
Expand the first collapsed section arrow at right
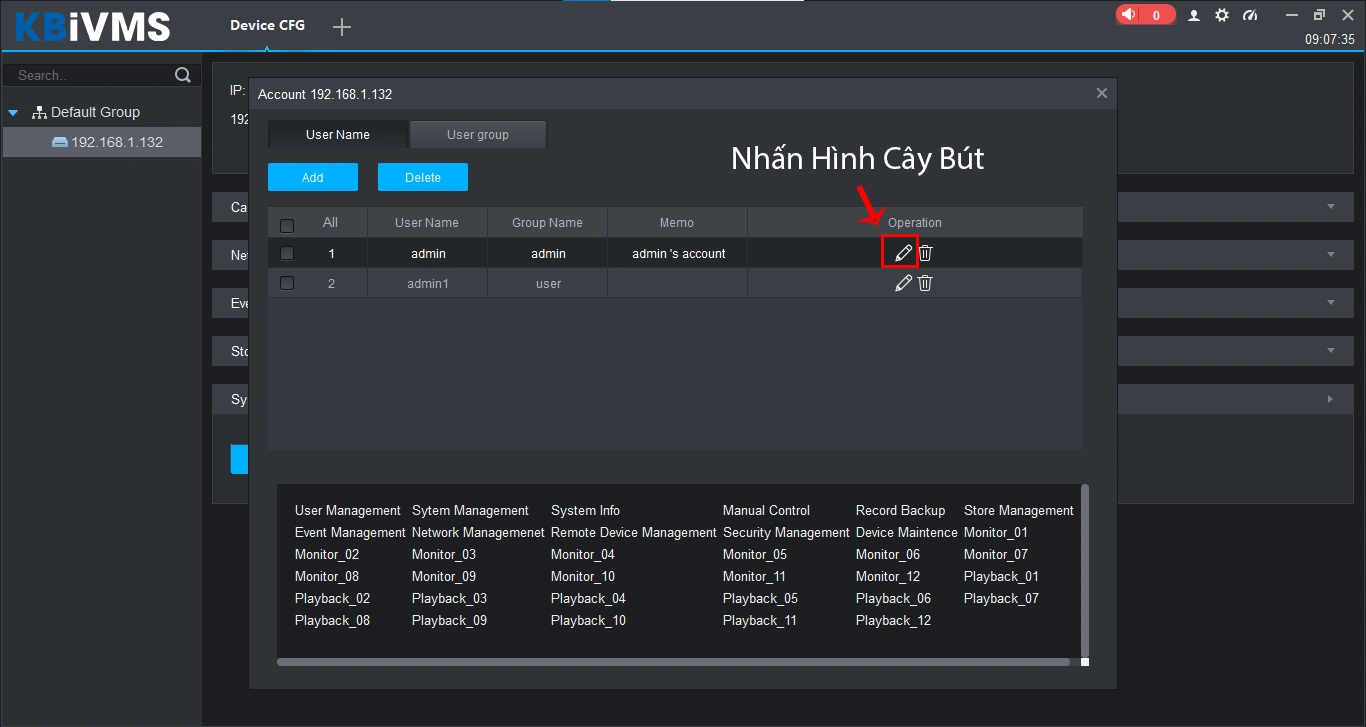pos(1330,207)
